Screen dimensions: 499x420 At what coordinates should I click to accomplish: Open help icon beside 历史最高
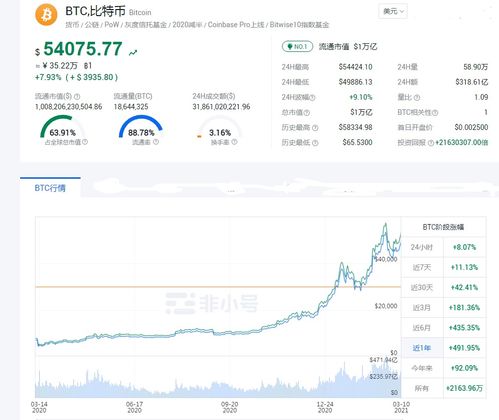pyautogui.click(x=315, y=128)
